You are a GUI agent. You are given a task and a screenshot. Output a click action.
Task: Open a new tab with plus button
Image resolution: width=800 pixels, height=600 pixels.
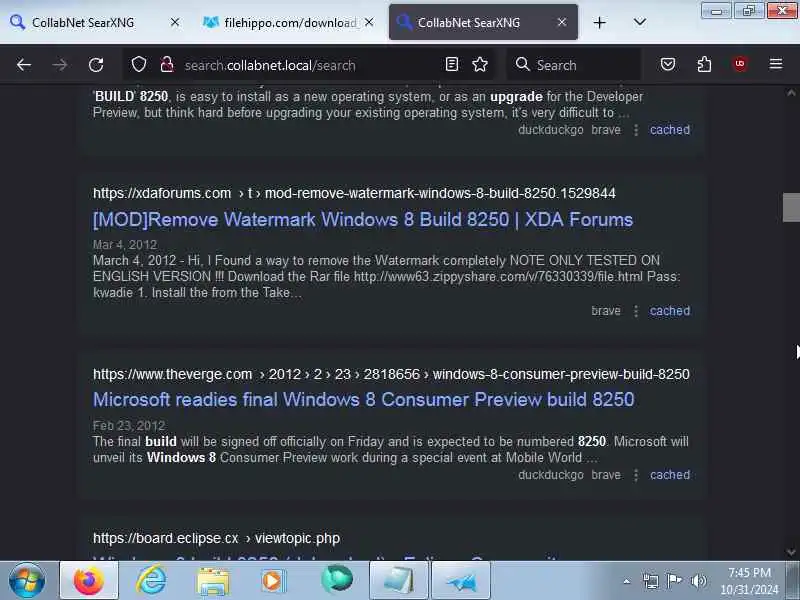(x=600, y=22)
